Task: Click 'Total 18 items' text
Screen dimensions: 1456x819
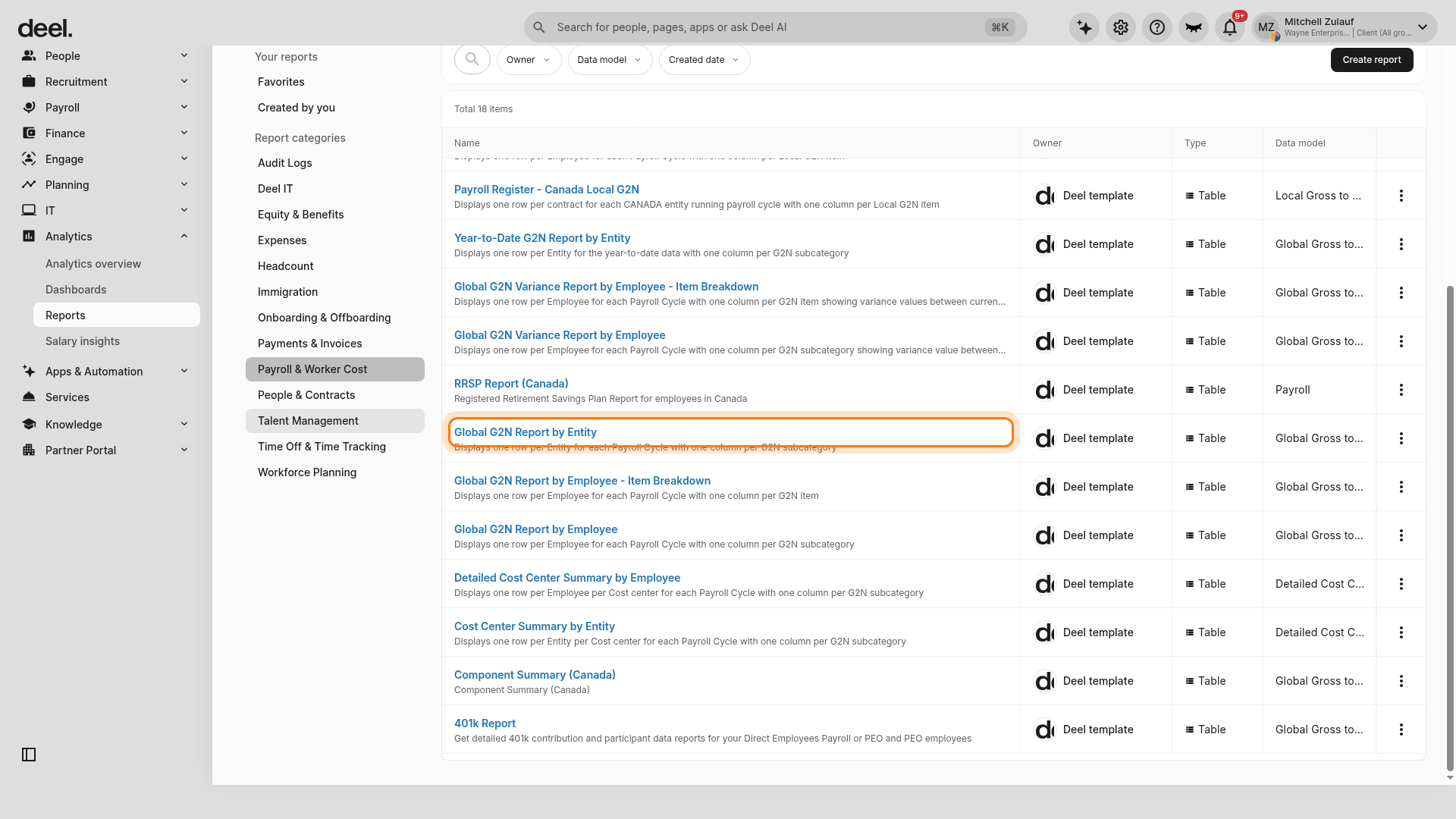Action: click(484, 109)
